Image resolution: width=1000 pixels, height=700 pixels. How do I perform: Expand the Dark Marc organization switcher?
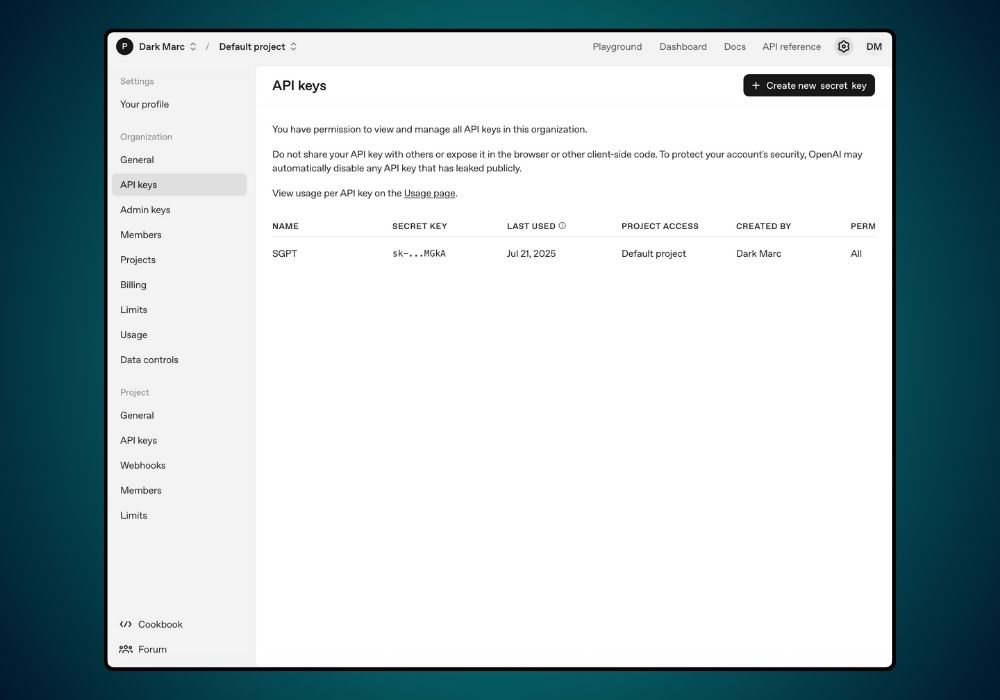click(195, 46)
